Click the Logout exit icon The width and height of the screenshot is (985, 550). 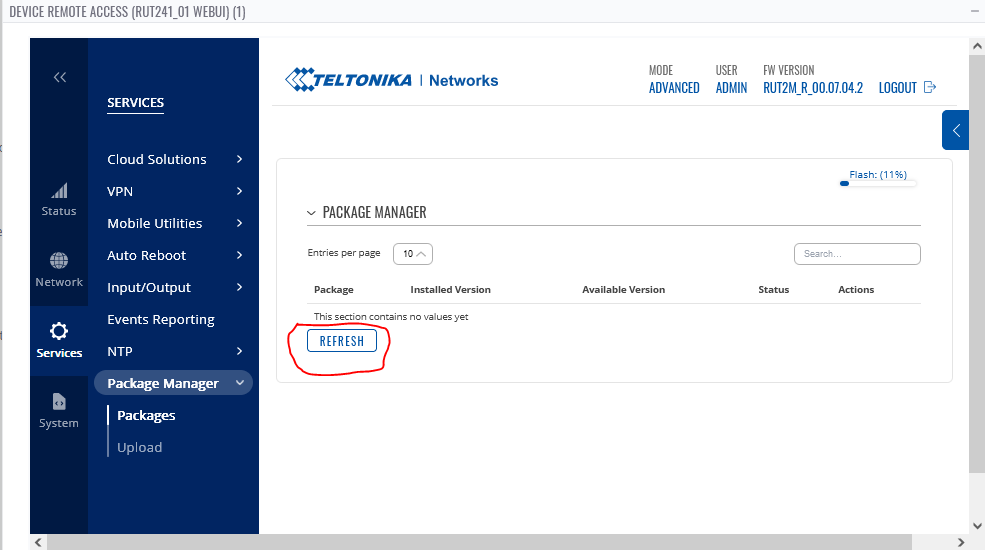(x=930, y=87)
